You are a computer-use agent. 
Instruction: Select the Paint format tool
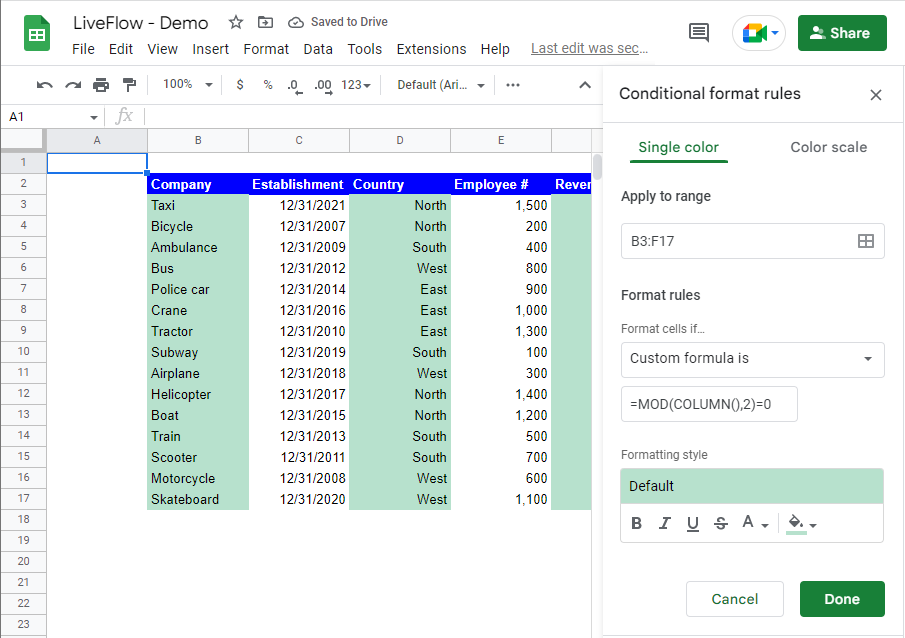(x=130, y=85)
